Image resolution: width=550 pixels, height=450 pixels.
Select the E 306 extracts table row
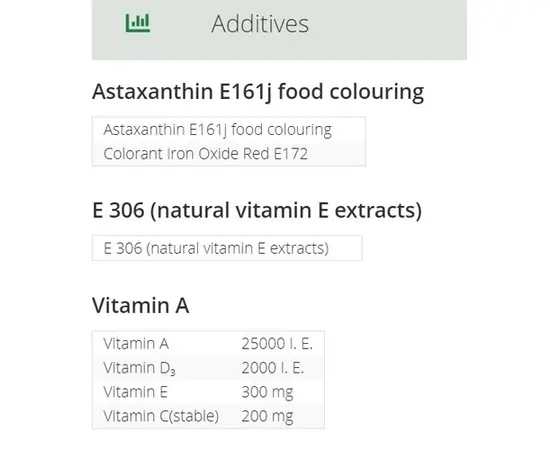tap(227, 248)
